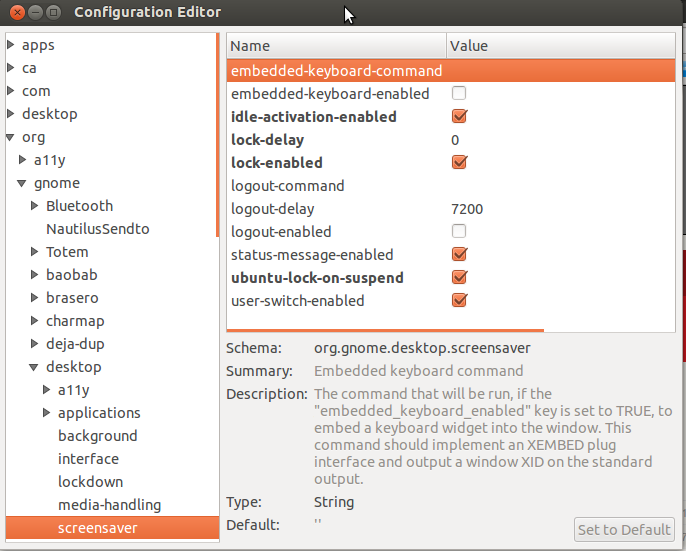Select the screensaver tree item
The image size is (686, 551).
(112, 528)
